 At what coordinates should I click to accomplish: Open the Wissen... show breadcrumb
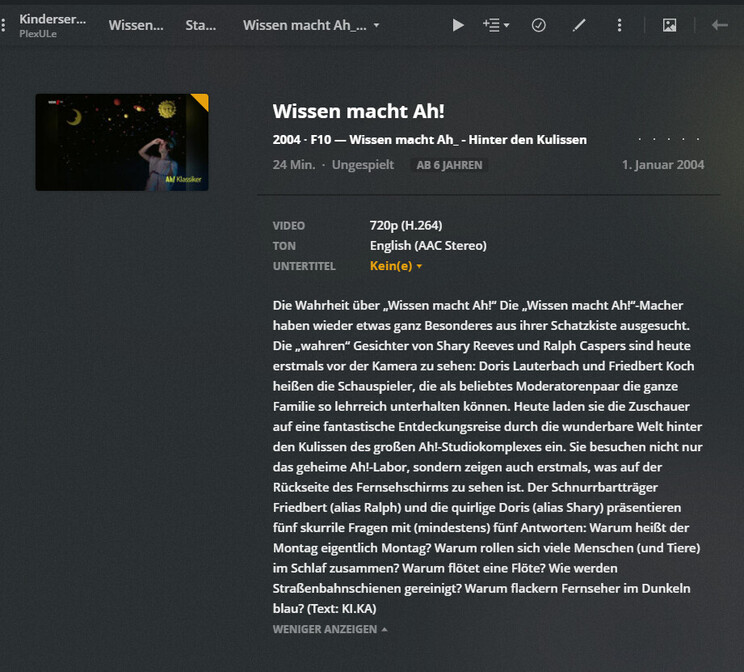(x=136, y=25)
